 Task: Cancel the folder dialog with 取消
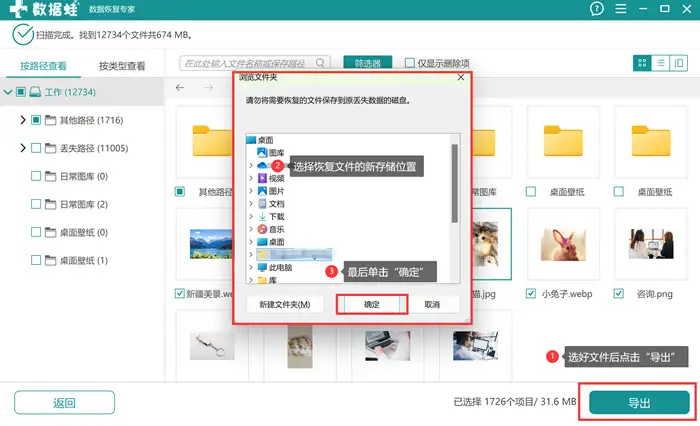(432, 305)
